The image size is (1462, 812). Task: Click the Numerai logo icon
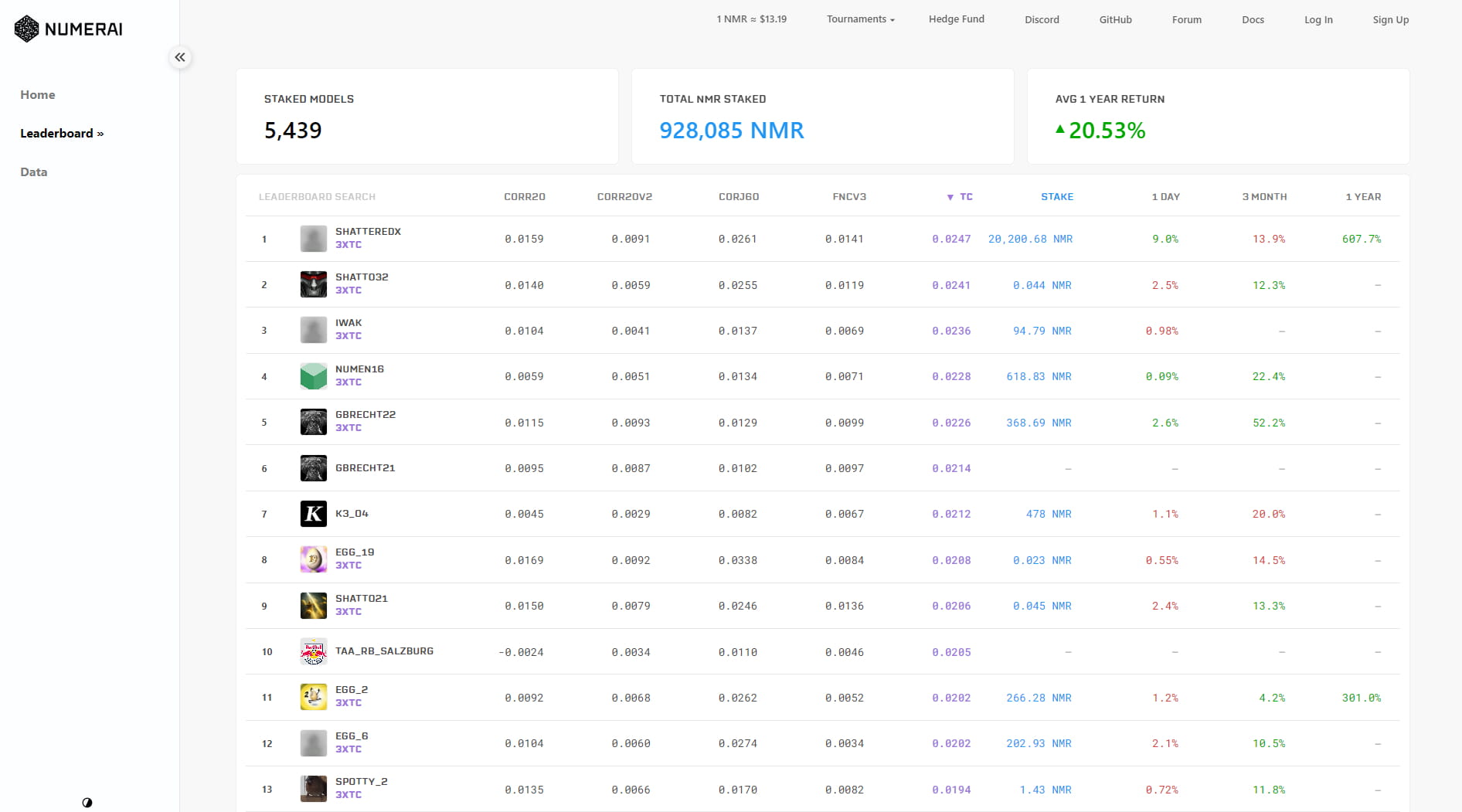point(26,29)
